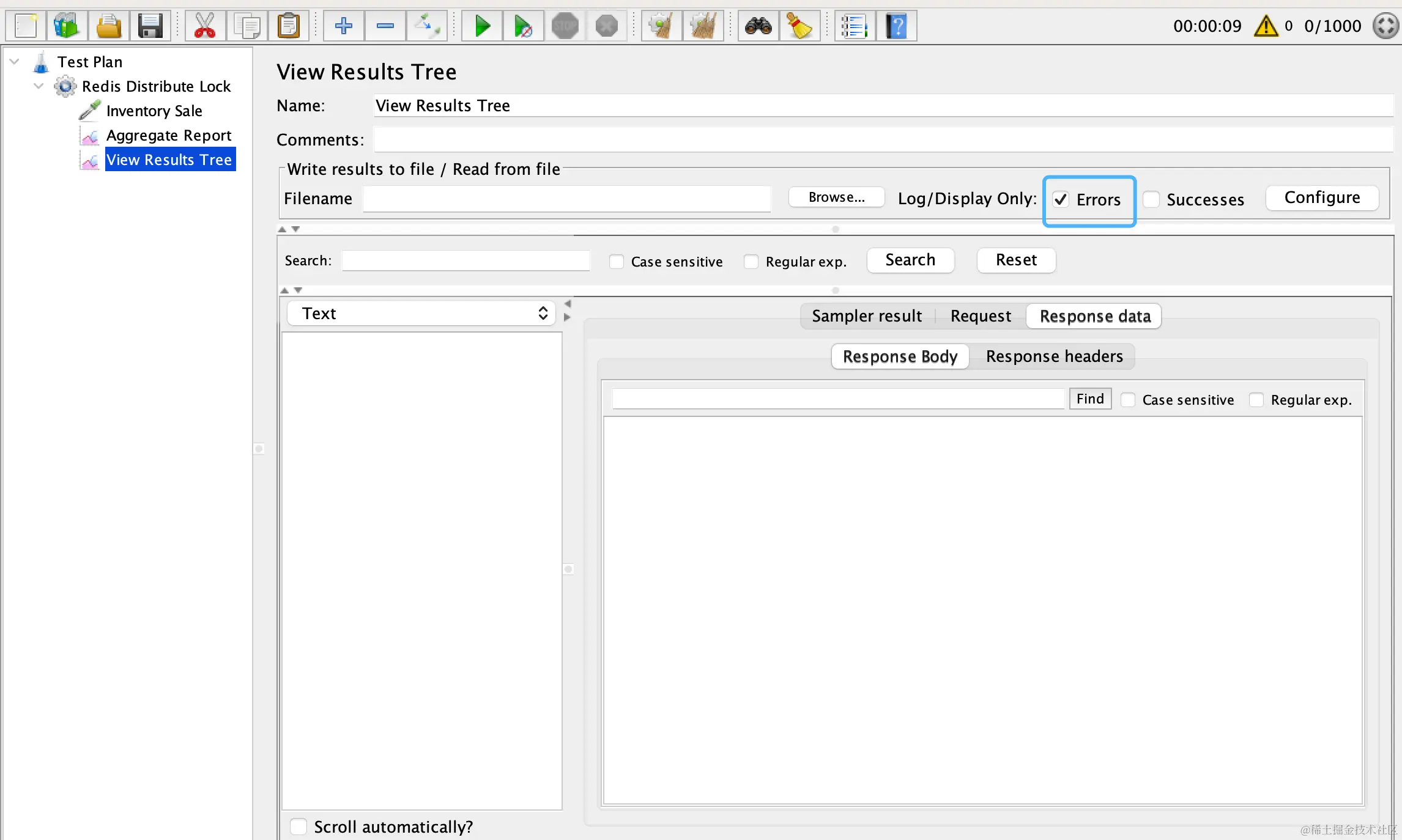The image size is (1402, 840).
Task: Expand search panel with down arrow
Action: coord(299,290)
